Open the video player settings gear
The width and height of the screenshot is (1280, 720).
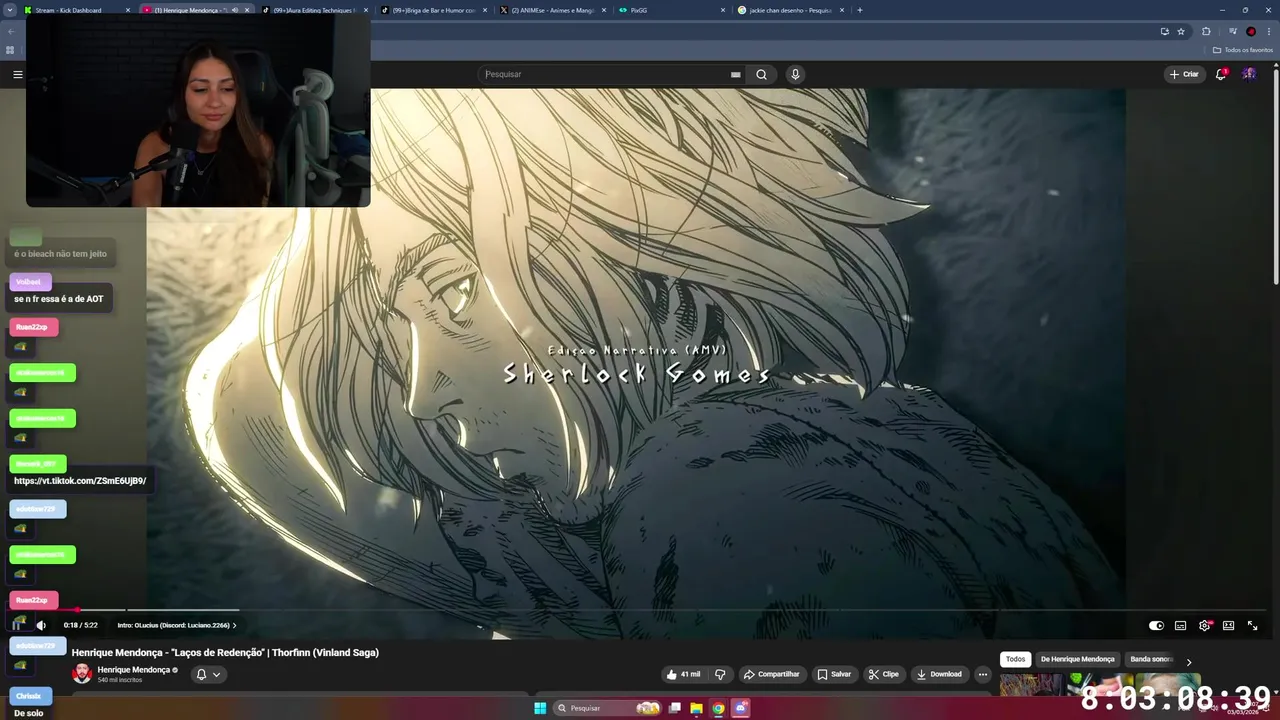1204,625
